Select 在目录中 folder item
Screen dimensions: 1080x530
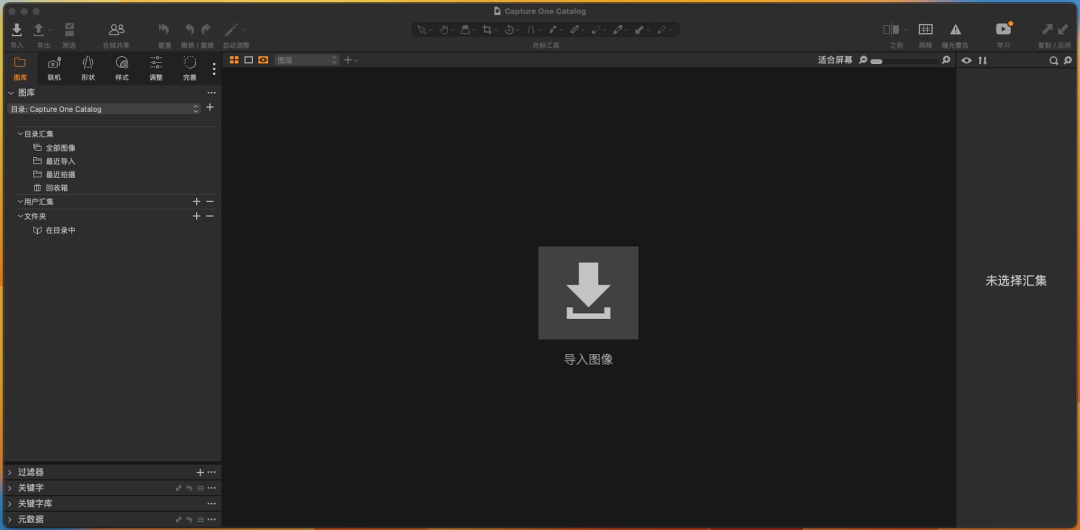pyautogui.click(x=61, y=230)
